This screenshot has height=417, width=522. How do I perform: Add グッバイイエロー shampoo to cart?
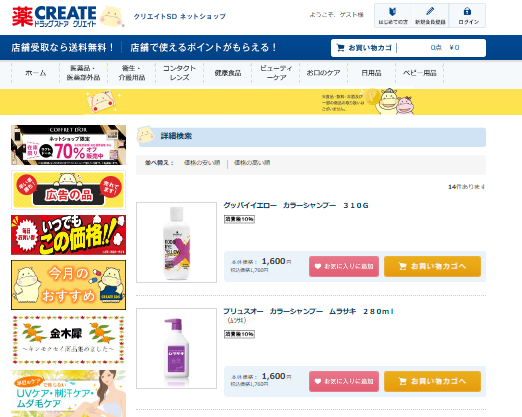(432, 266)
